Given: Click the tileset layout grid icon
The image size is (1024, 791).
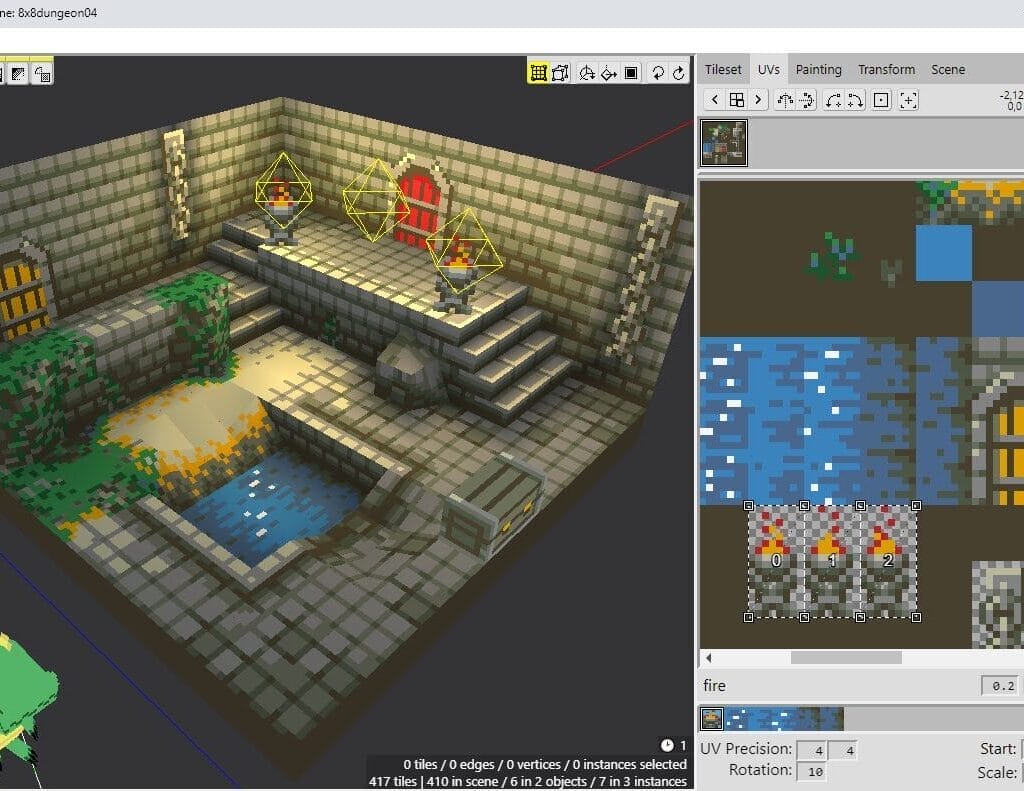Looking at the screenshot, I should [x=738, y=99].
